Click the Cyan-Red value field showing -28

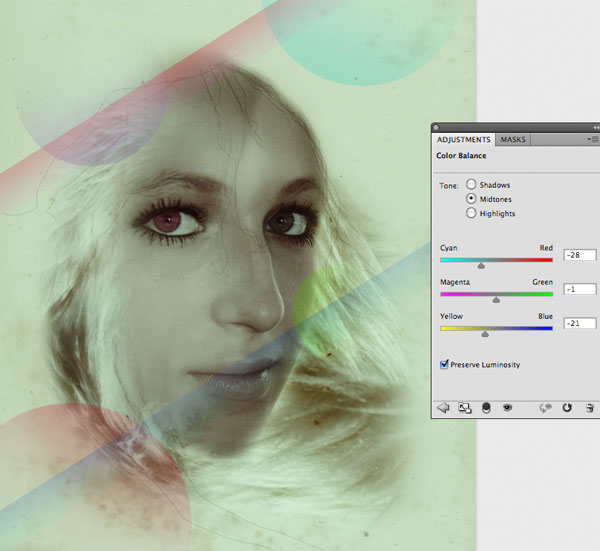point(580,255)
